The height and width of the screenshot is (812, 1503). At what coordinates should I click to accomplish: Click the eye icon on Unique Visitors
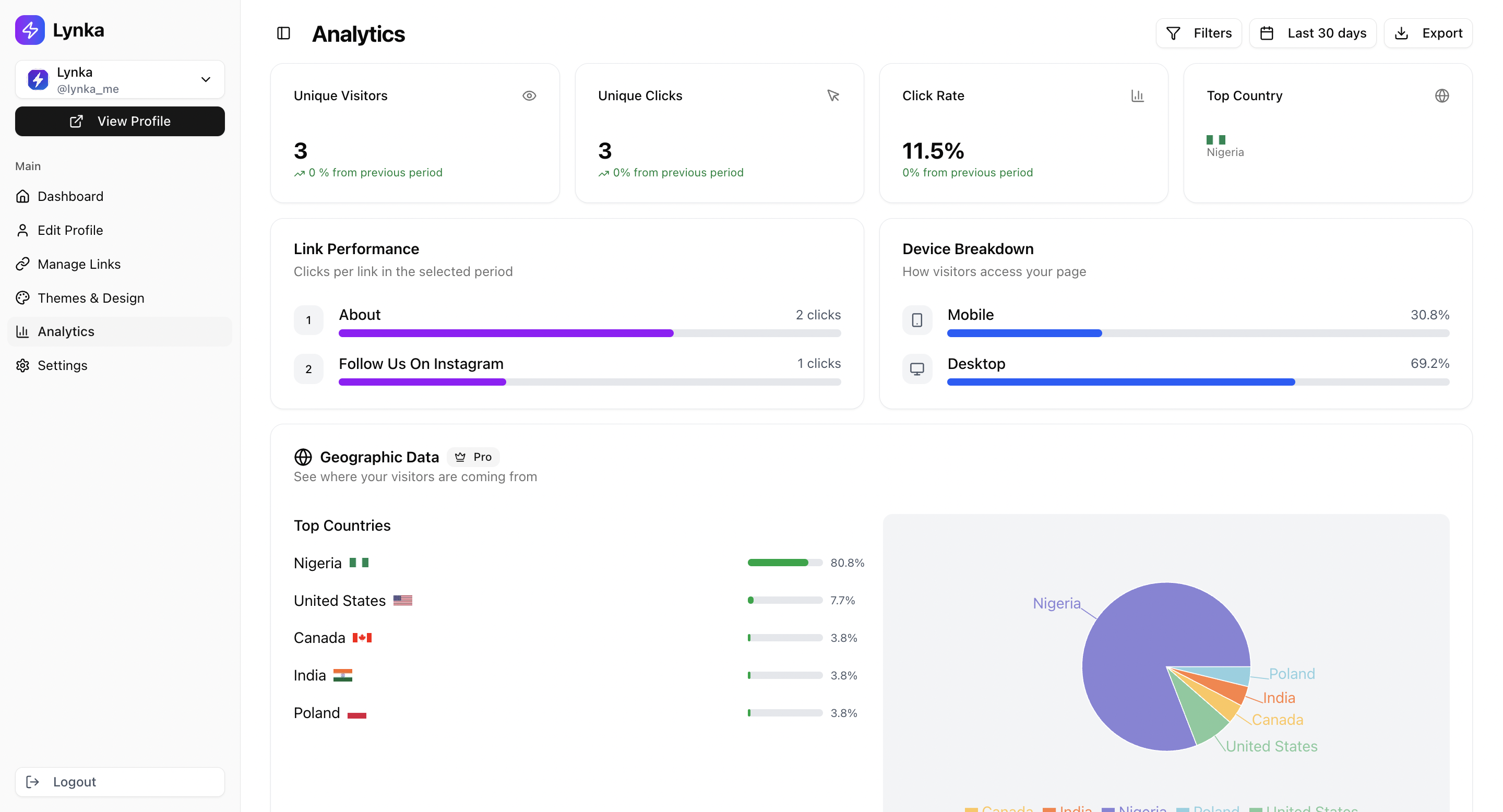coord(529,95)
